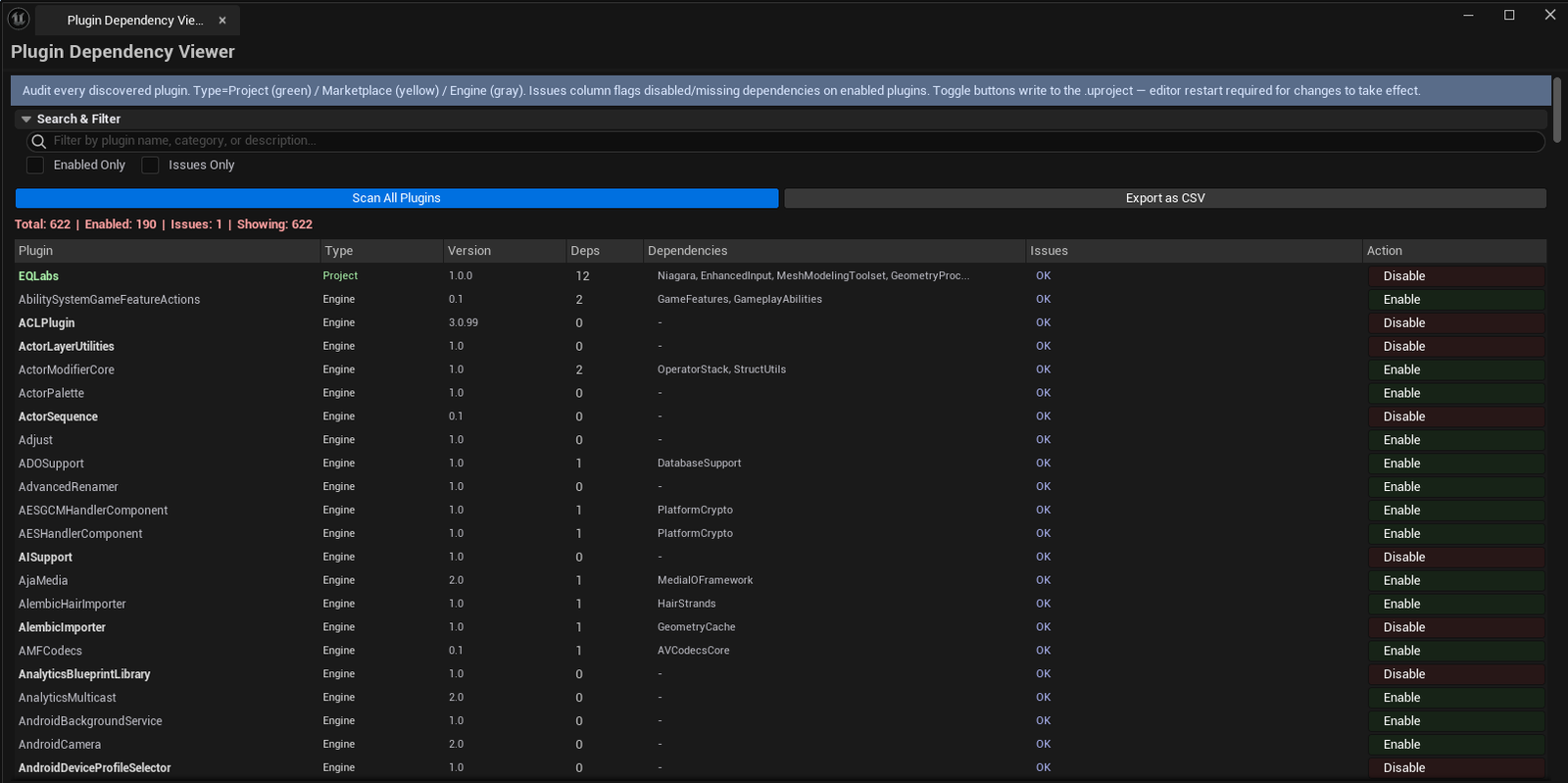
Task: Minimize the editor window
Action: pyautogui.click(x=1468, y=15)
